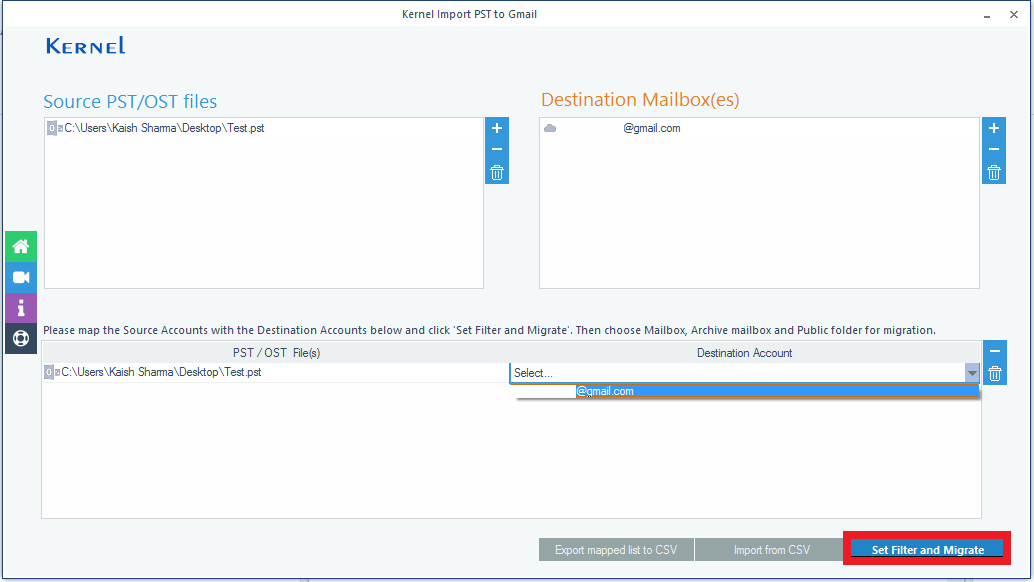
Task: Choose @gmail.com option in dropdown list
Action: (x=745, y=392)
